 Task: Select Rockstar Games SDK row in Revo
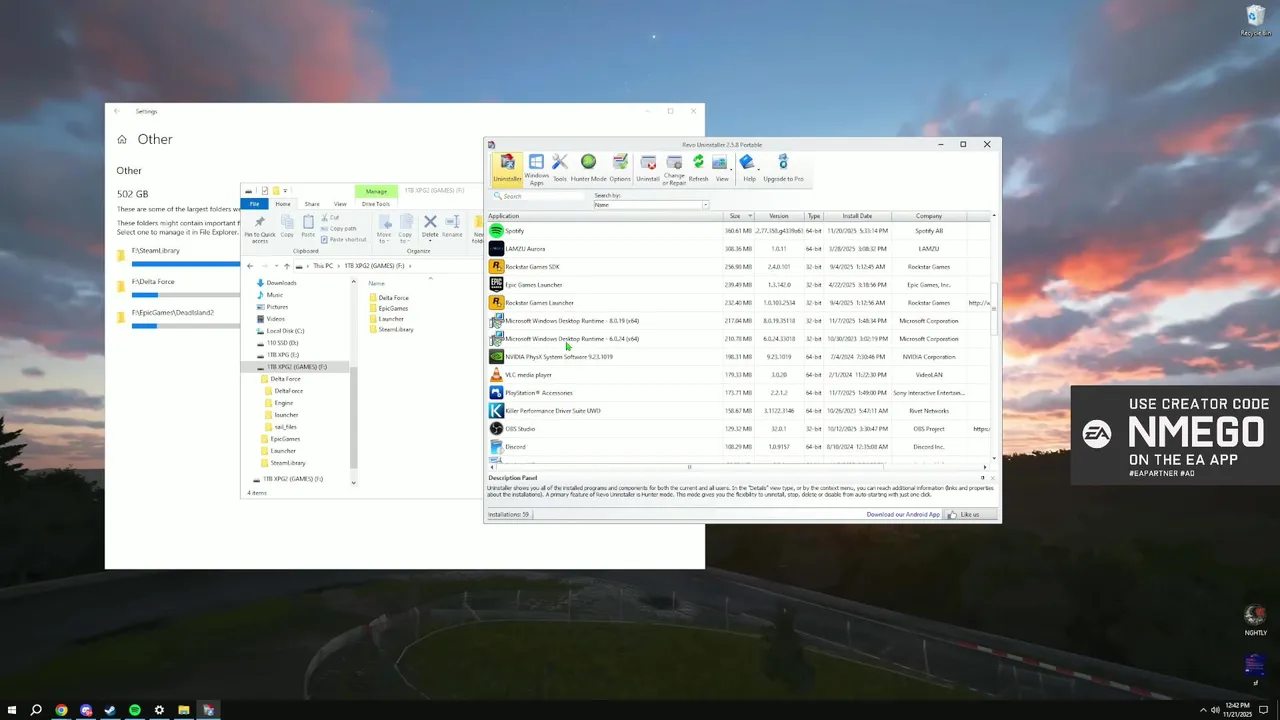(739, 267)
